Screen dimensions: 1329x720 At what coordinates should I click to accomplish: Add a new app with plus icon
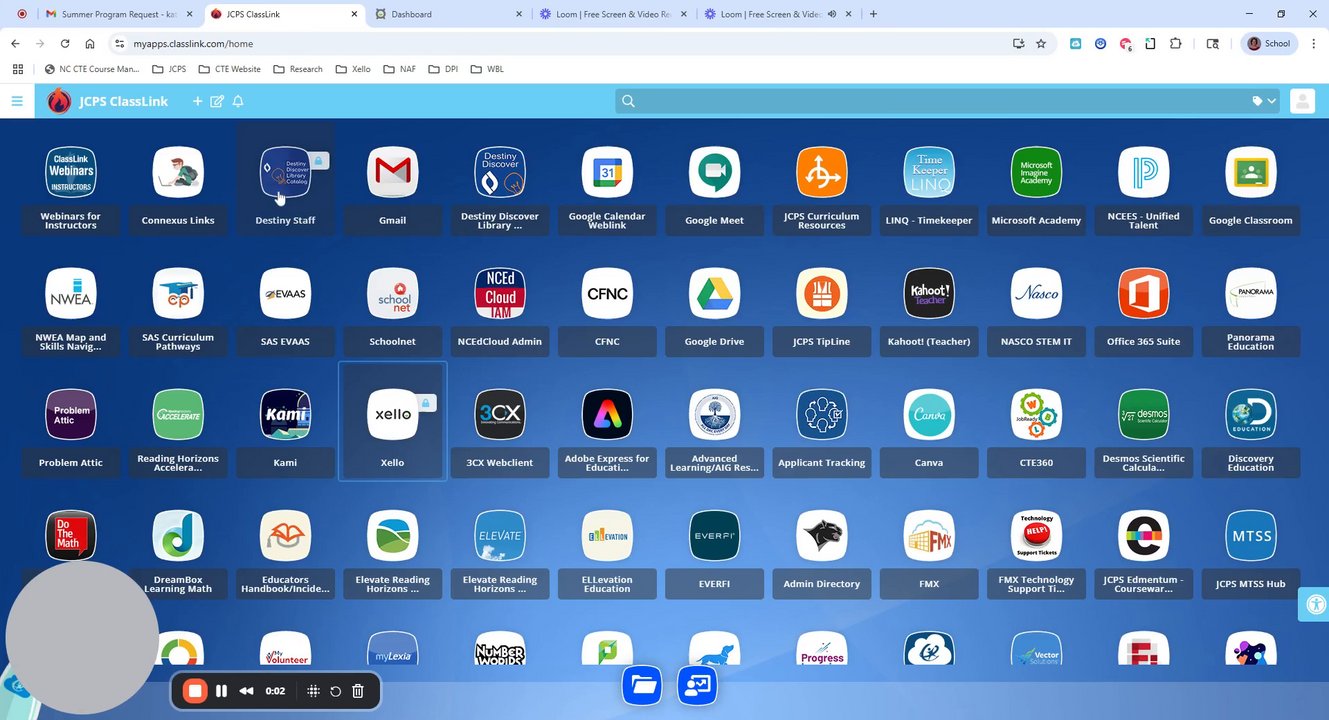click(x=197, y=101)
